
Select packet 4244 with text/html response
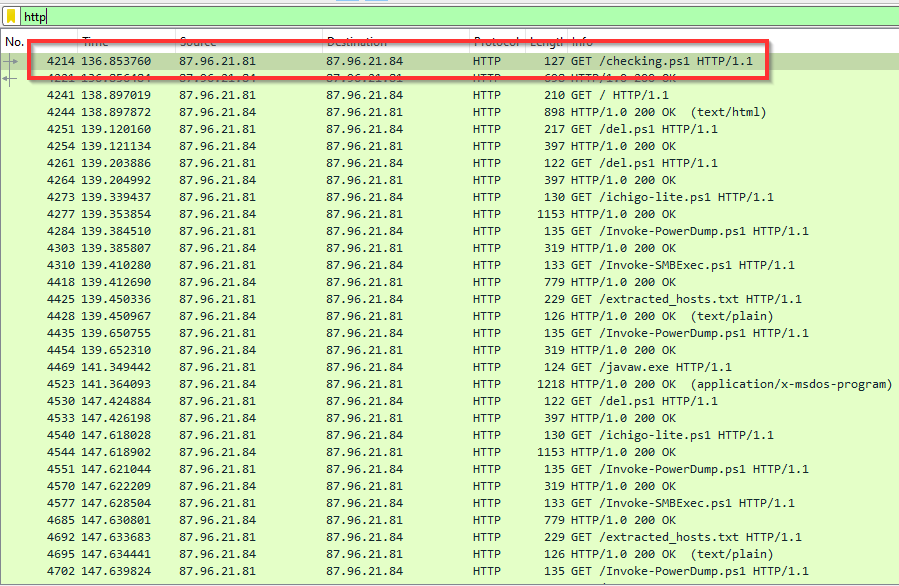(x=400, y=112)
